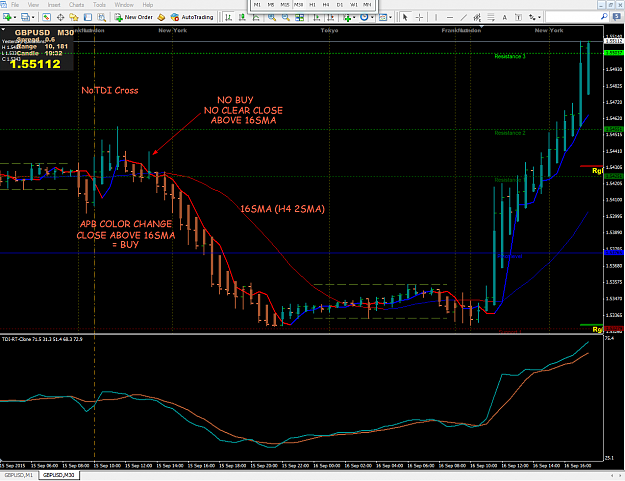
Task: Zoom in on the chart
Action: [x=272, y=17]
